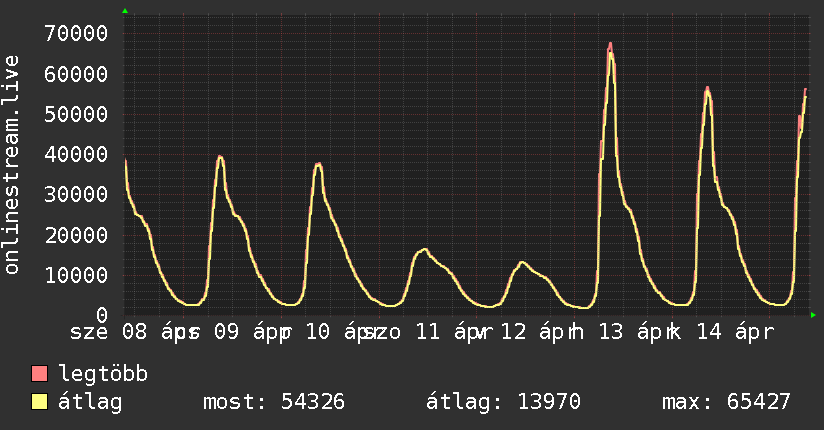Click the yellow 'átlag' legend color swatch
The width and height of the screenshot is (824, 430).
click(x=39, y=402)
